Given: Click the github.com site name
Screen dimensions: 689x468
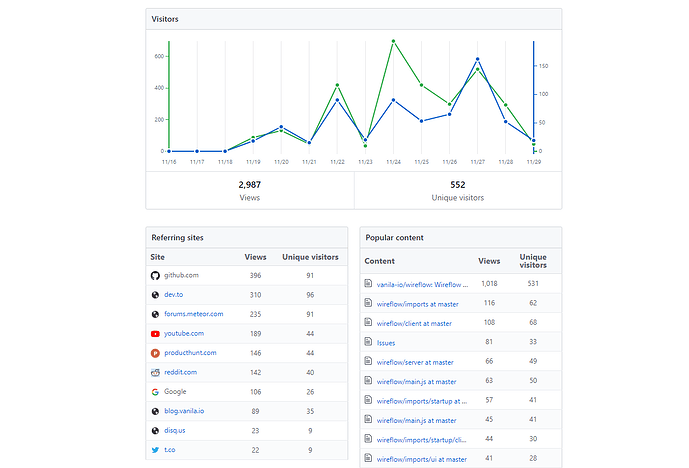Looking at the screenshot, I should tap(181, 275).
